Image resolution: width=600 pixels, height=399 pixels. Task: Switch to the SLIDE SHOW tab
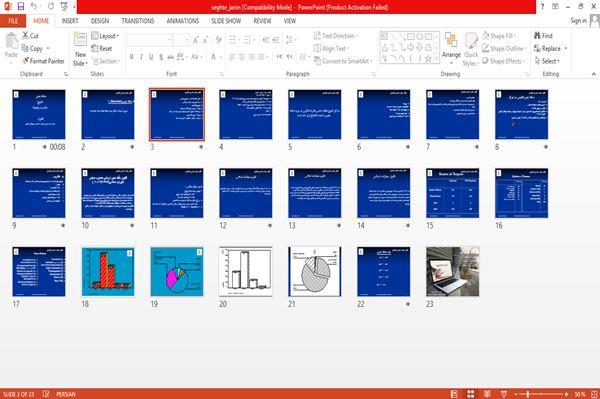[x=226, y=21]
